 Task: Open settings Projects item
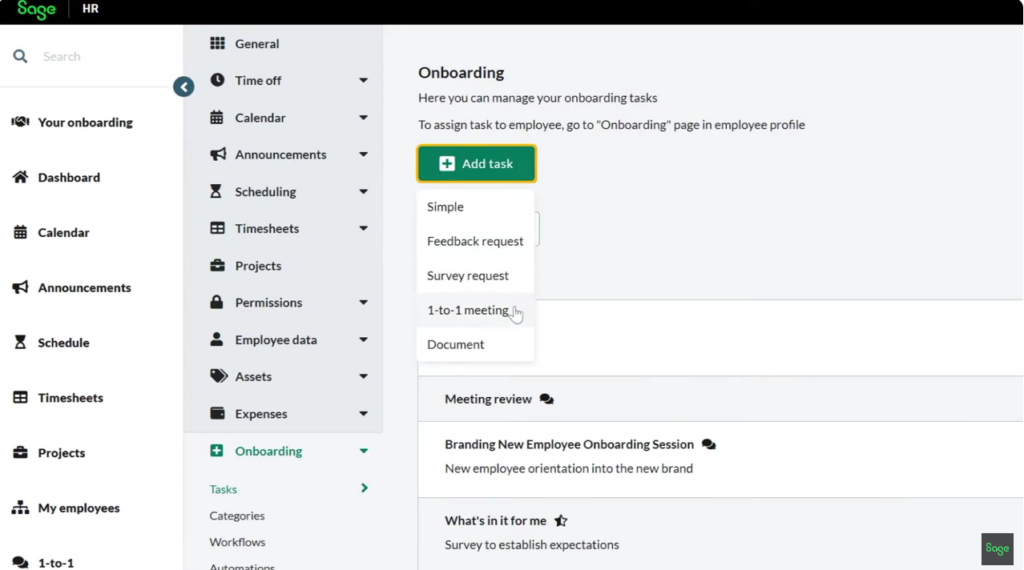[258, 266]
